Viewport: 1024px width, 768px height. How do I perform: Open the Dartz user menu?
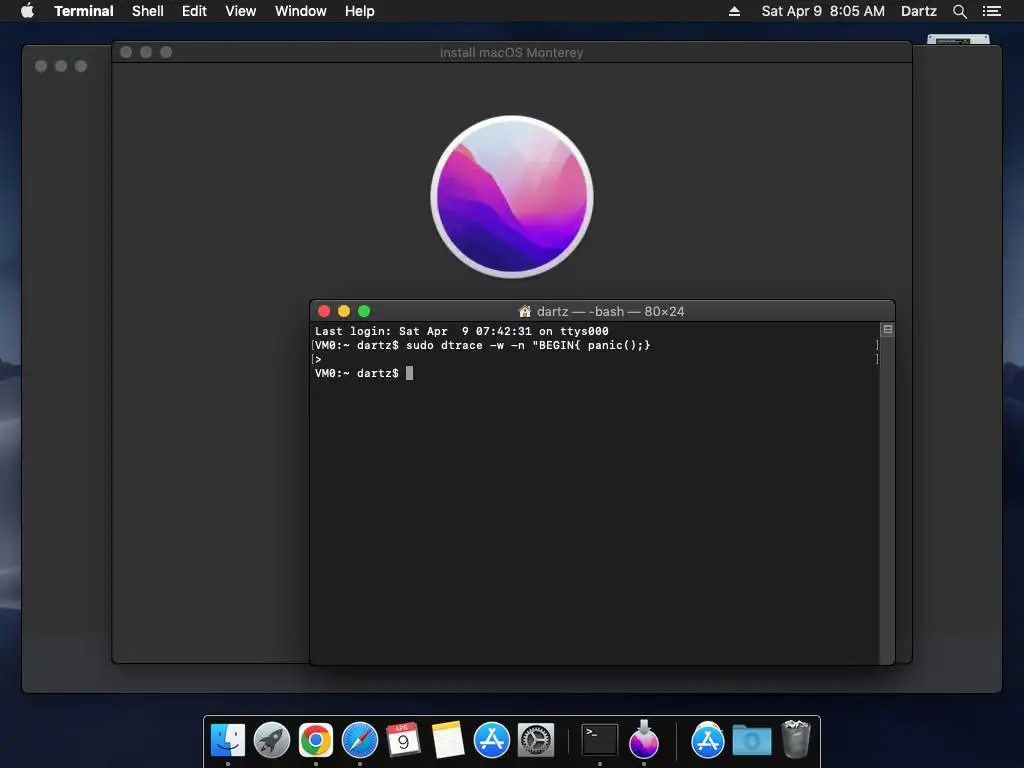(918, 11)
